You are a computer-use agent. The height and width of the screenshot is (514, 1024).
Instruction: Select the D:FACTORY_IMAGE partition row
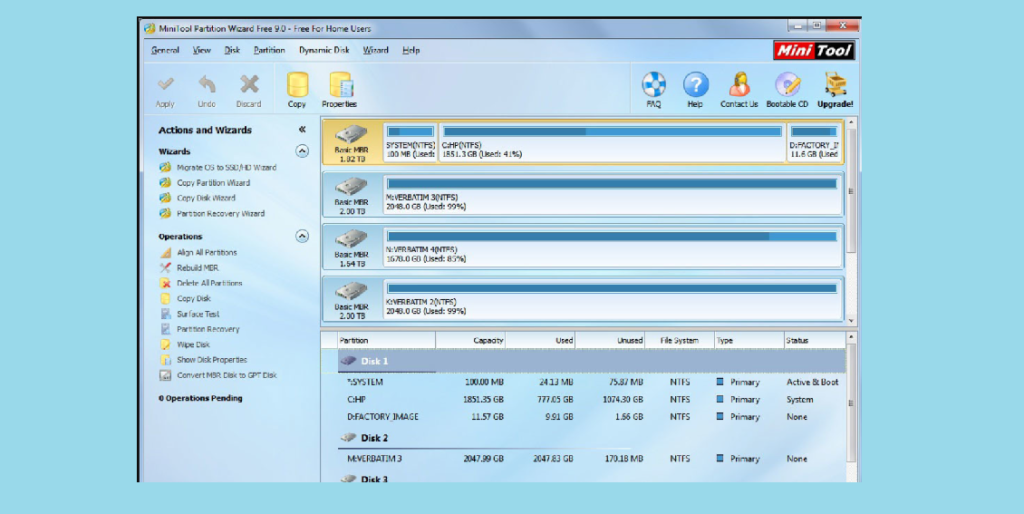[591, 417]
